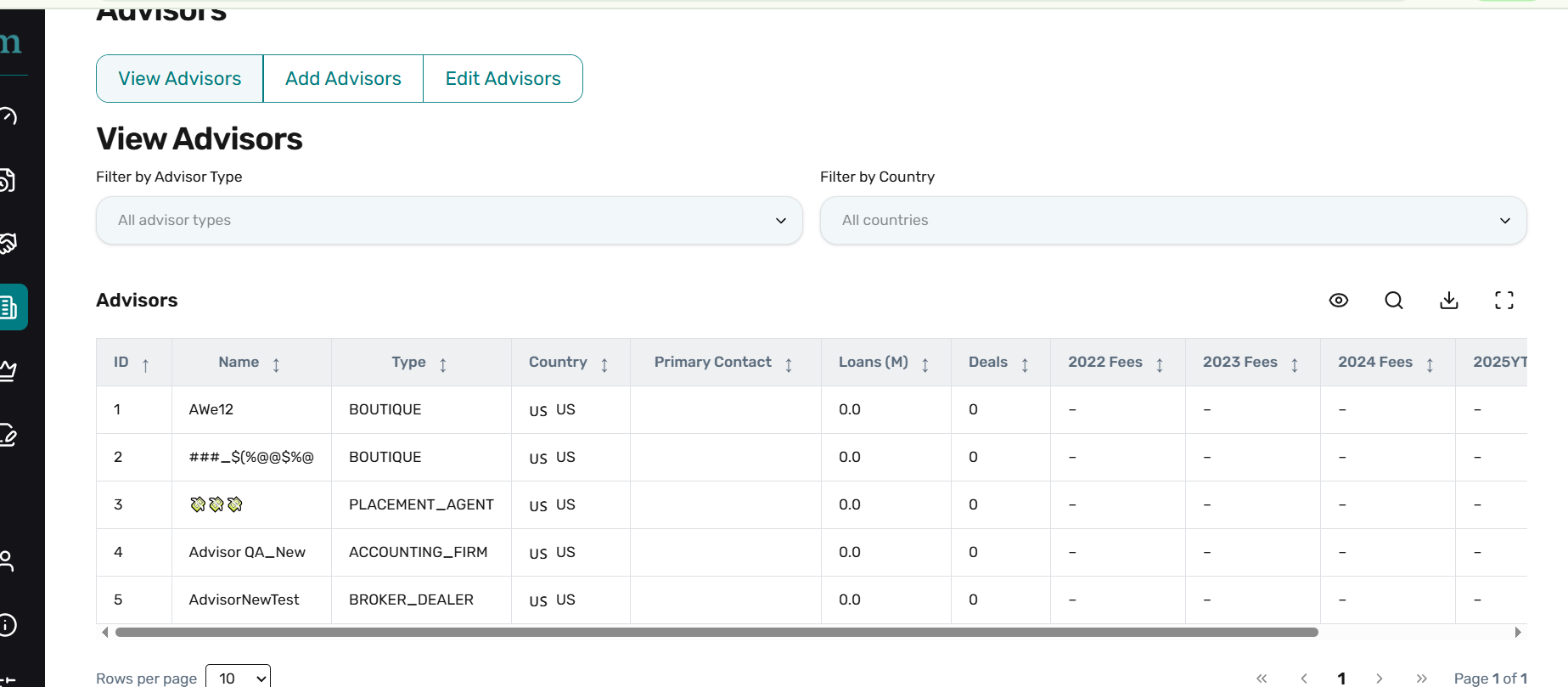Image resolution: width=1568 pixels, height=687 pixels.
Task: Open the Filter by Country dropdown
Action: (1172, 221)
